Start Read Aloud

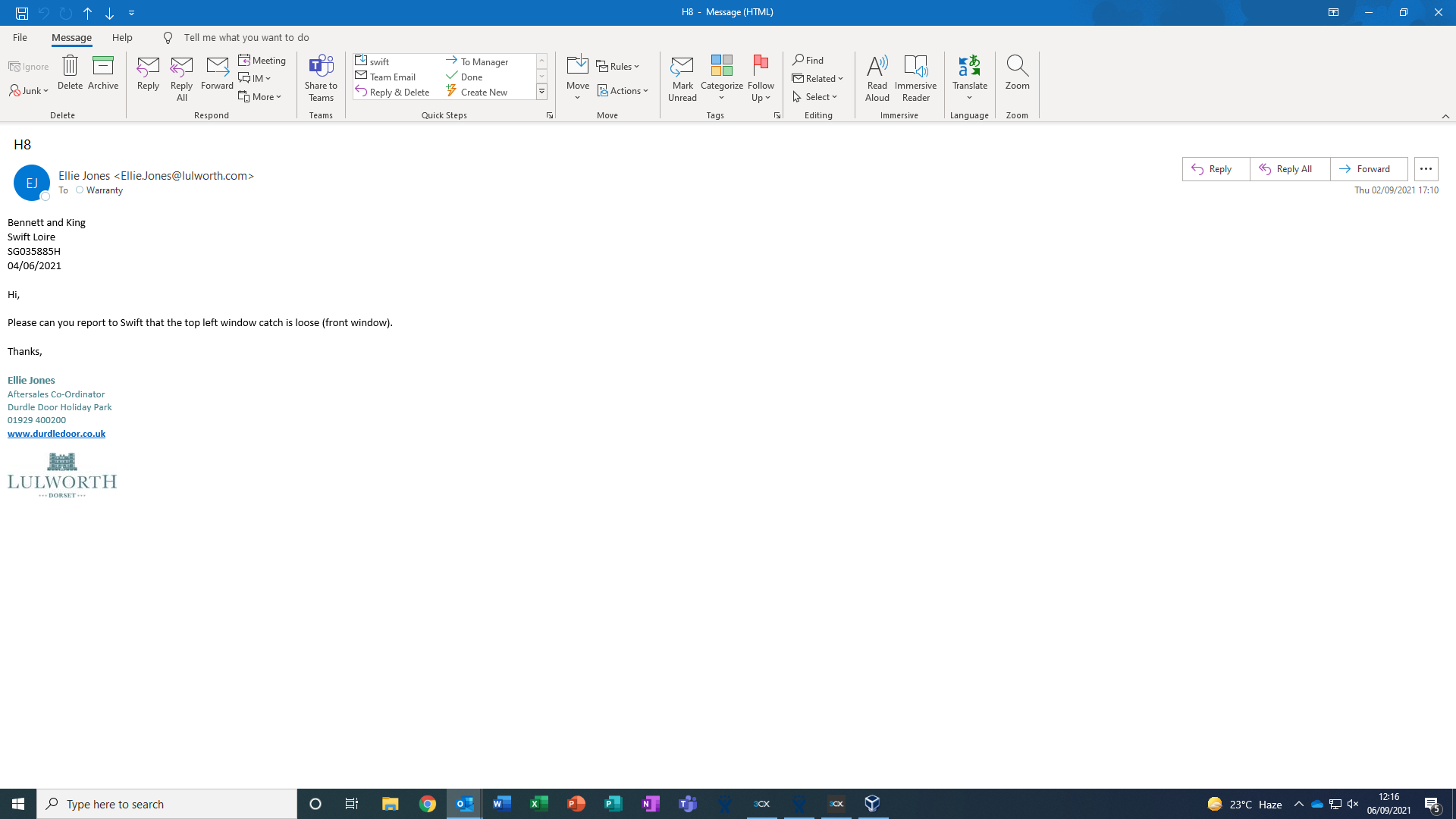coord(877,67)
